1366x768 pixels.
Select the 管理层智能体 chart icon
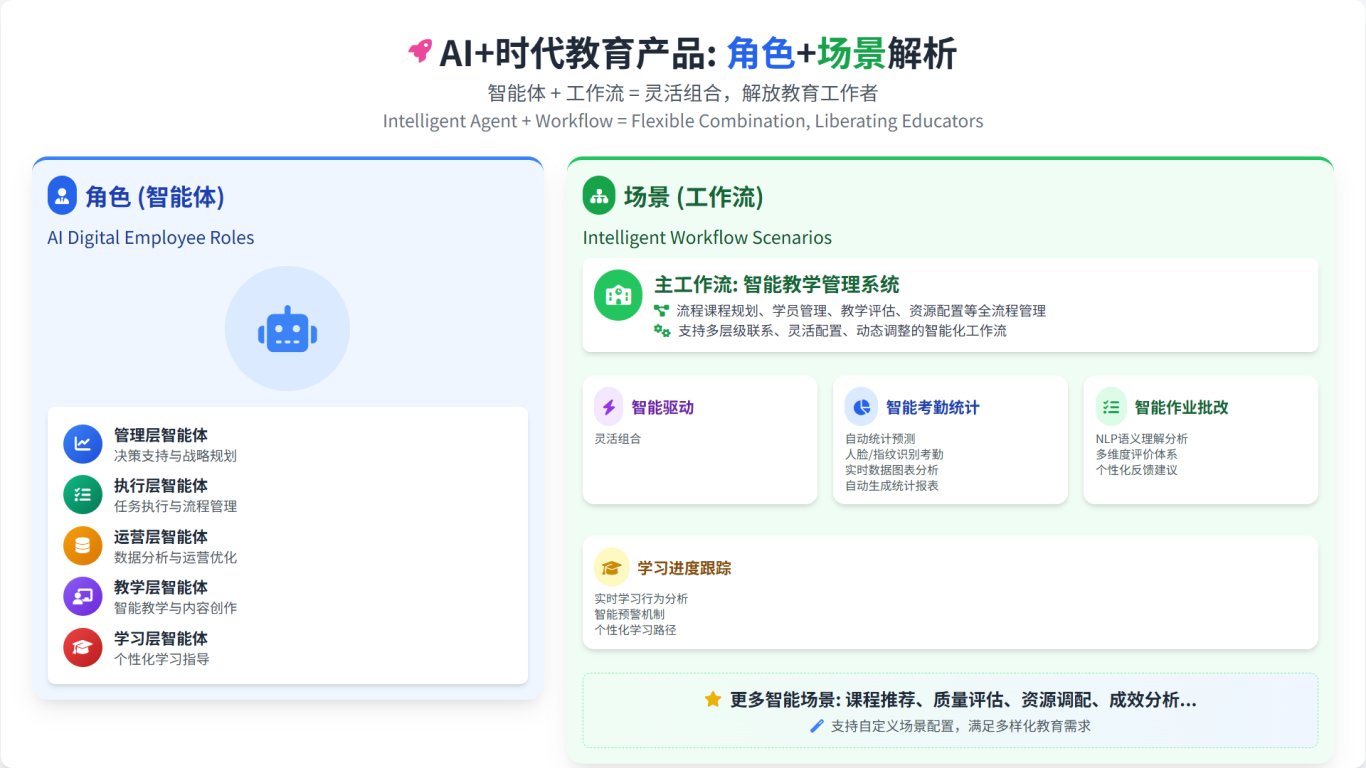(x=83, y=445)
